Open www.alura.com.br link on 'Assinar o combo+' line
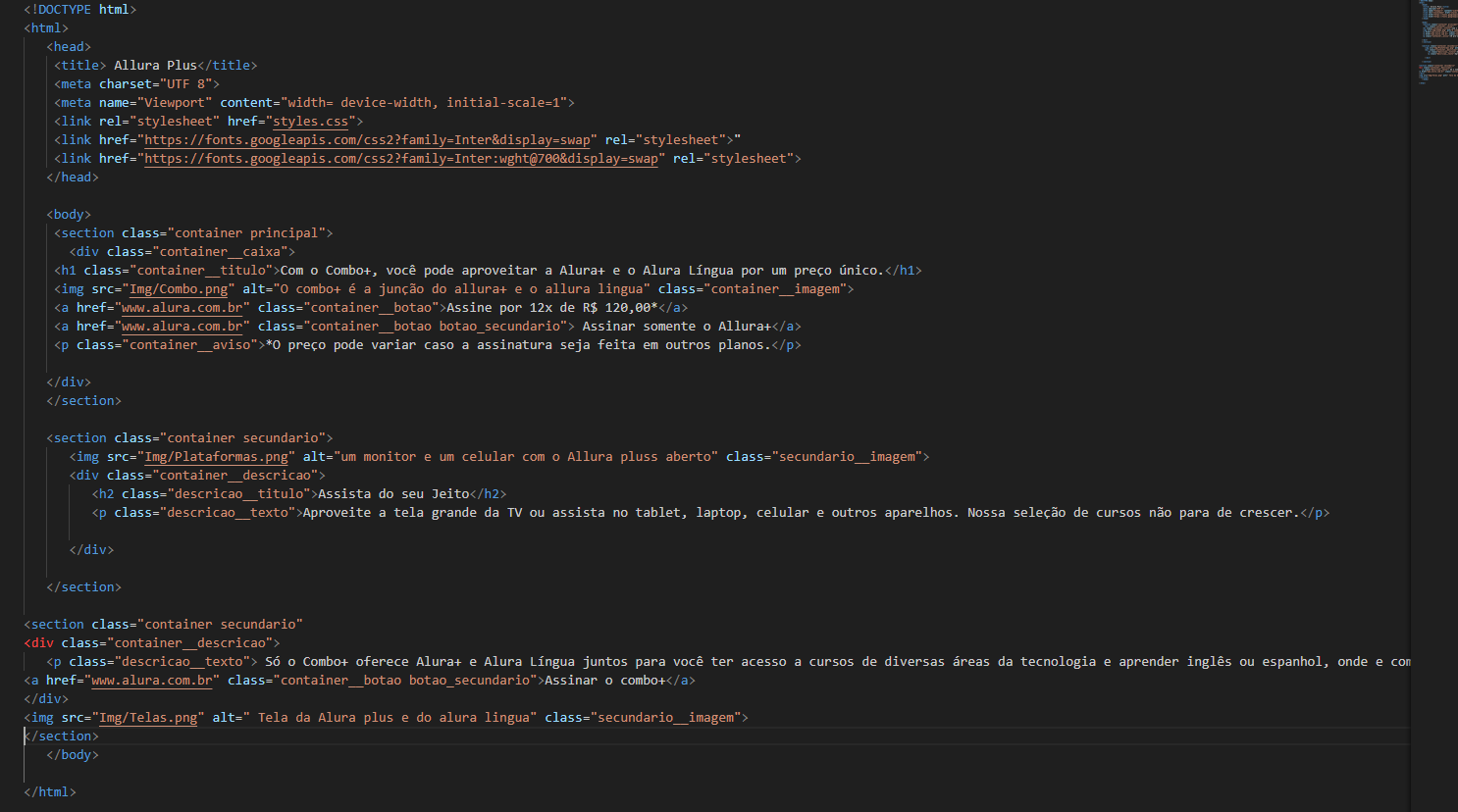Viewport: 1458px width, 812px height. [x=152, y=681]
